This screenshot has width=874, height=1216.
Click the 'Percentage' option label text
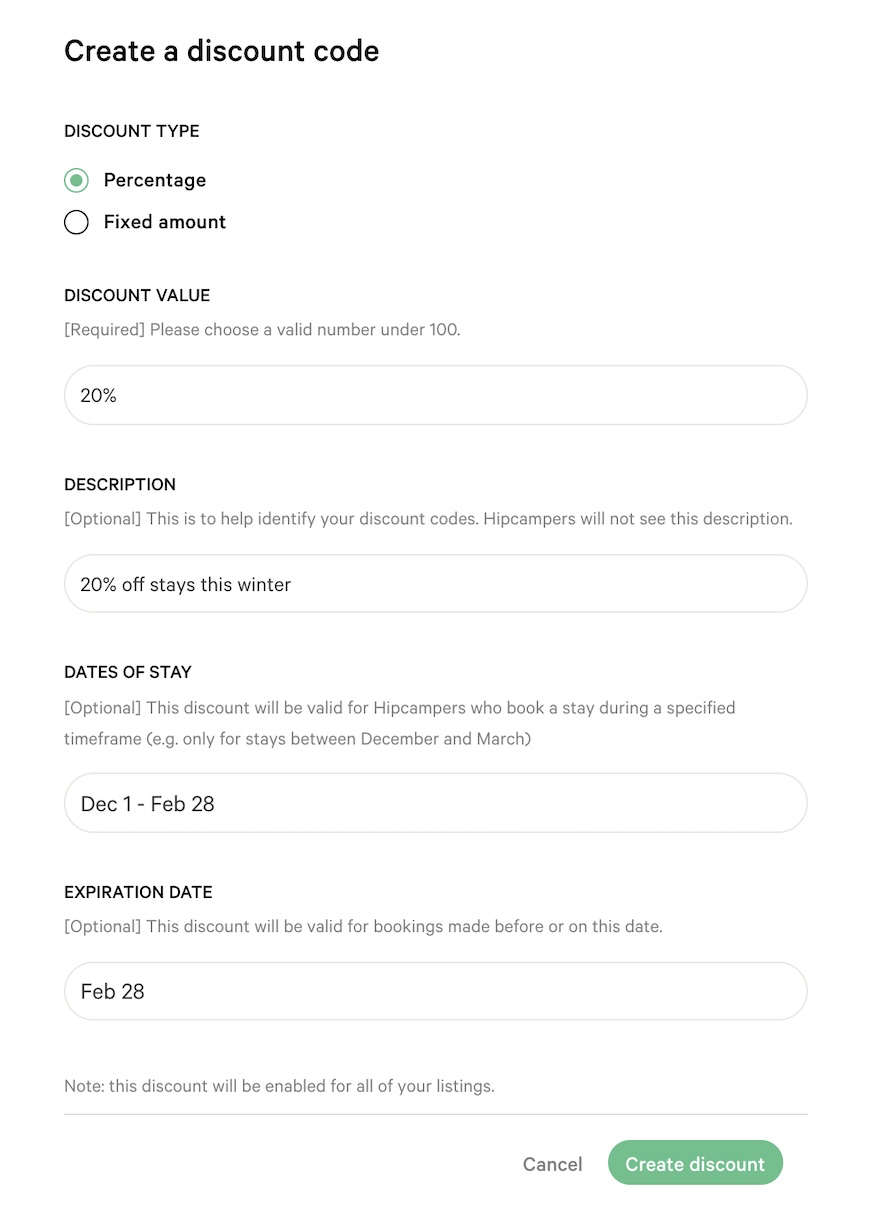[155, 180]
